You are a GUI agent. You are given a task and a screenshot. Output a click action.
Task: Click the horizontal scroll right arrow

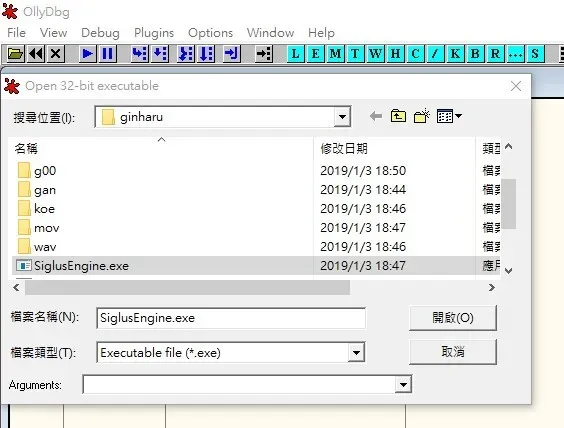click(492, 287)
